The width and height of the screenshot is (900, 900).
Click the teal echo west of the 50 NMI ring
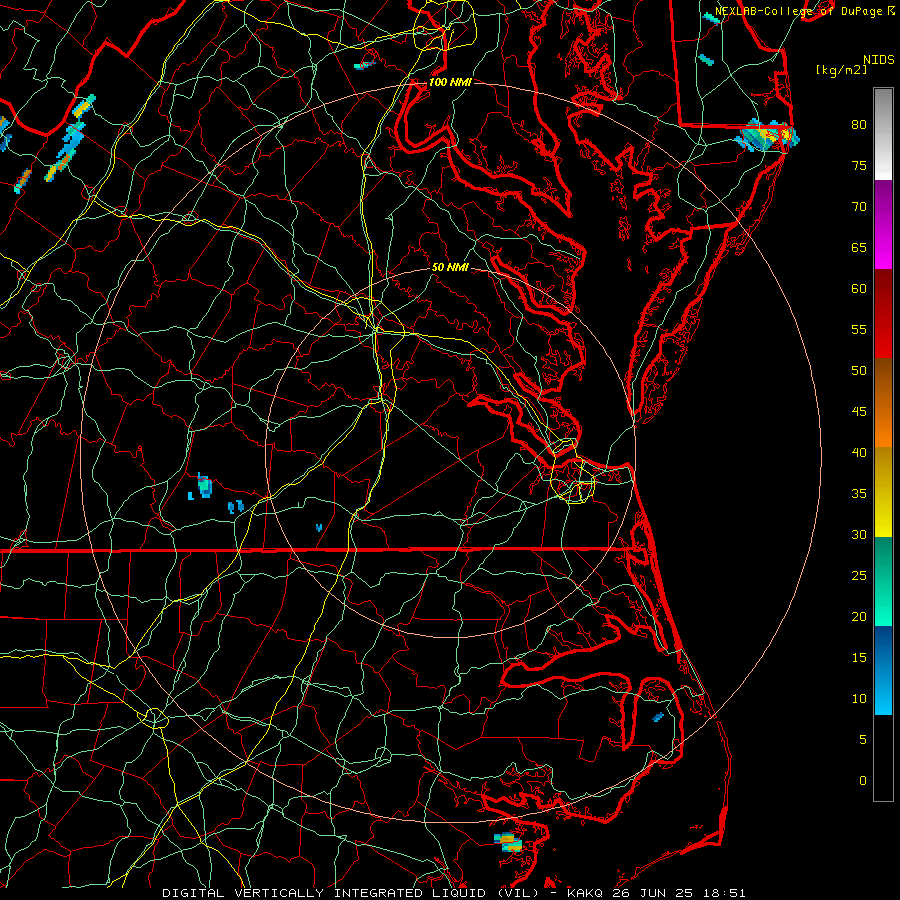204,486
